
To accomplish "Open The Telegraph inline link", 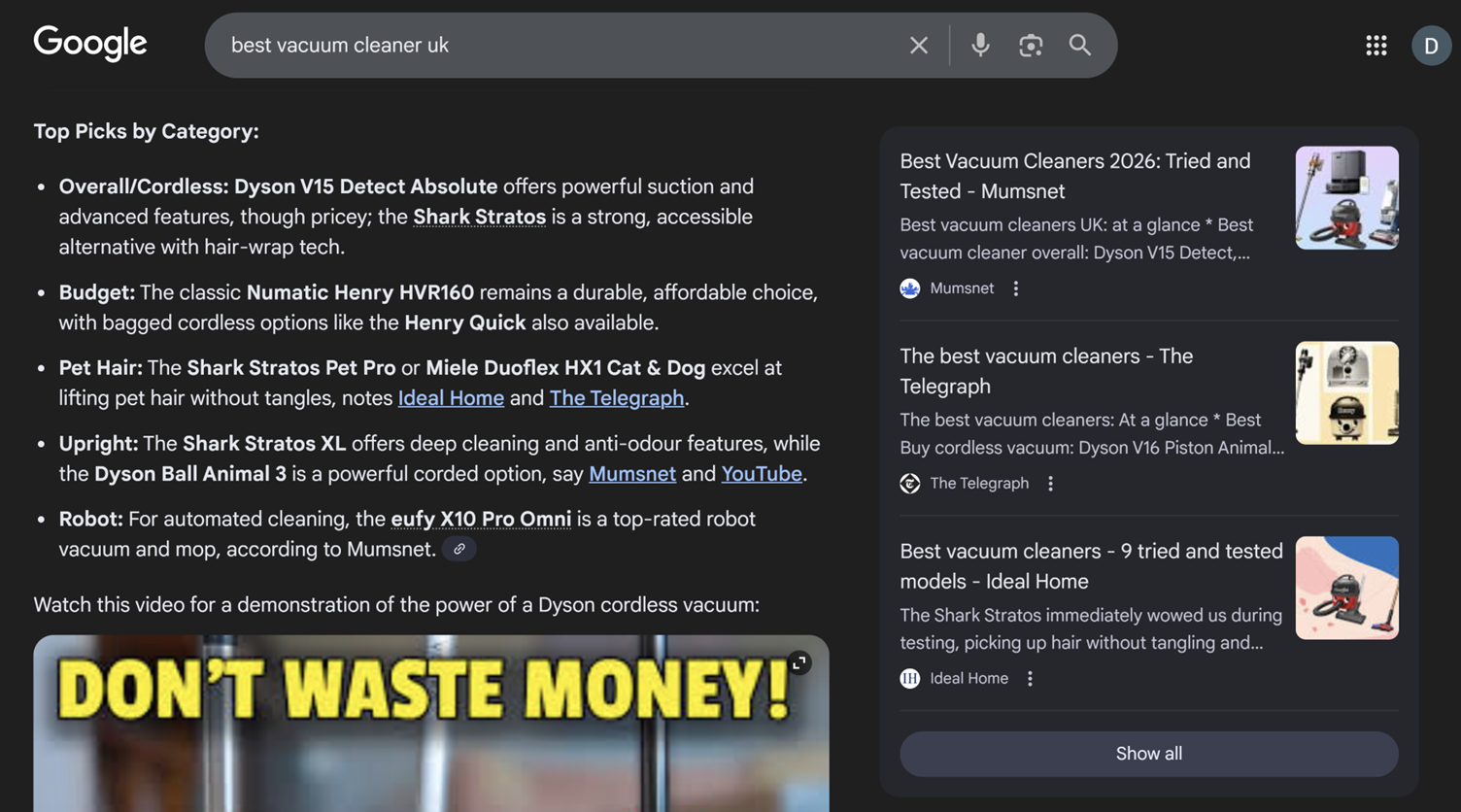I will coord(617,398).
